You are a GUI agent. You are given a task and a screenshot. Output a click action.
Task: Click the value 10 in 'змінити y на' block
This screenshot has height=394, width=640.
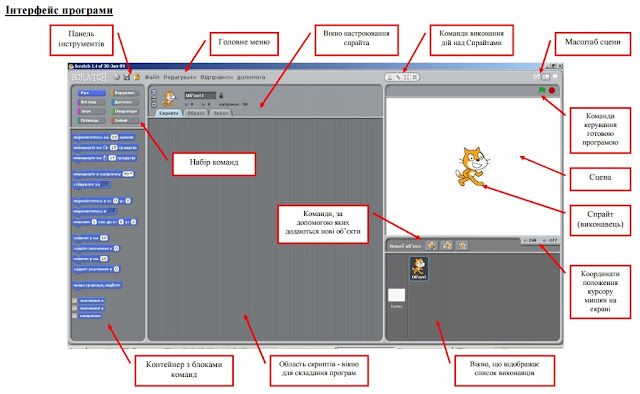coord(104,258)
